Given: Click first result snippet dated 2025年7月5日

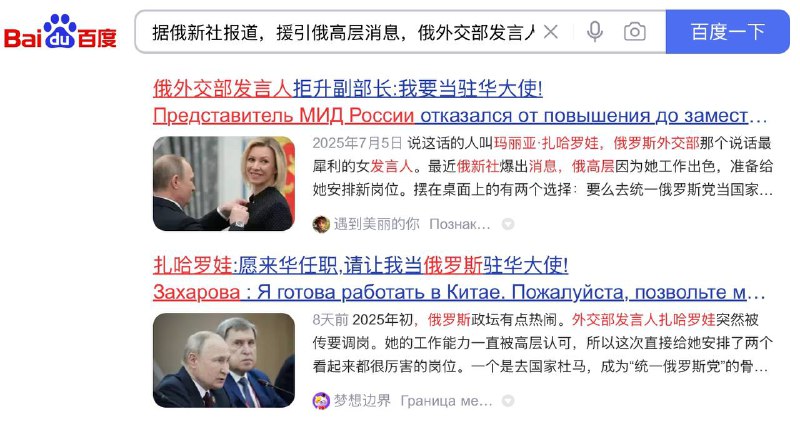Looking at the screenshot, I should tap(543, 166).
